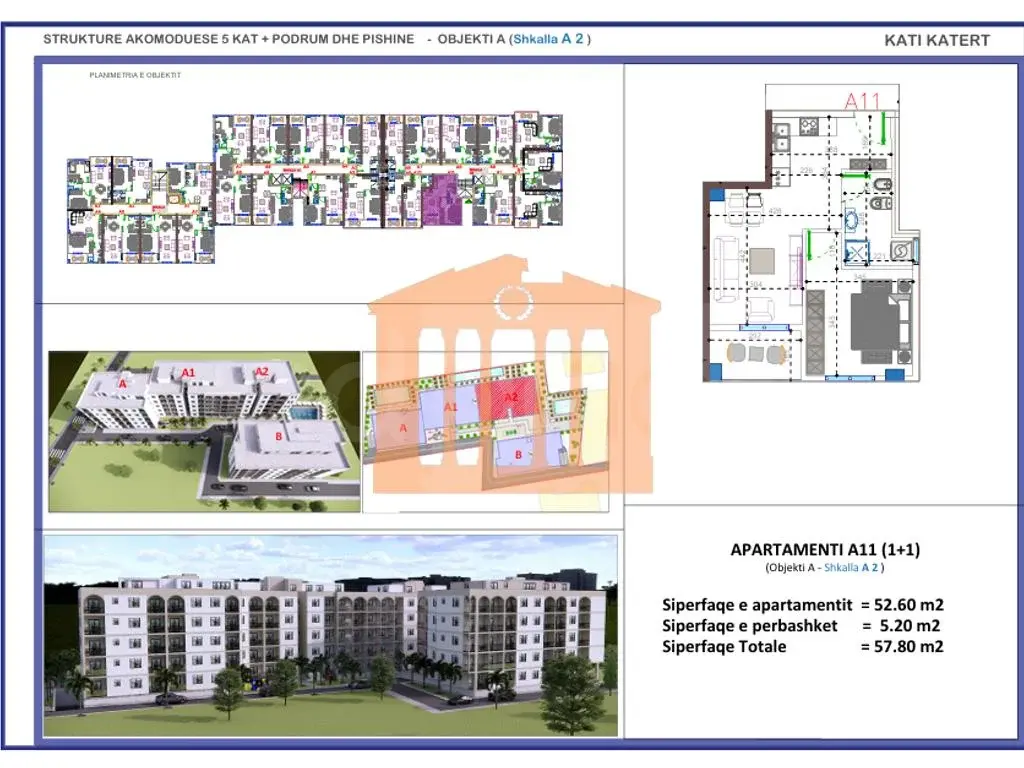Click the KATI KATERT heading
This screenshot has height=768, width=1024.
coord(936,40)
